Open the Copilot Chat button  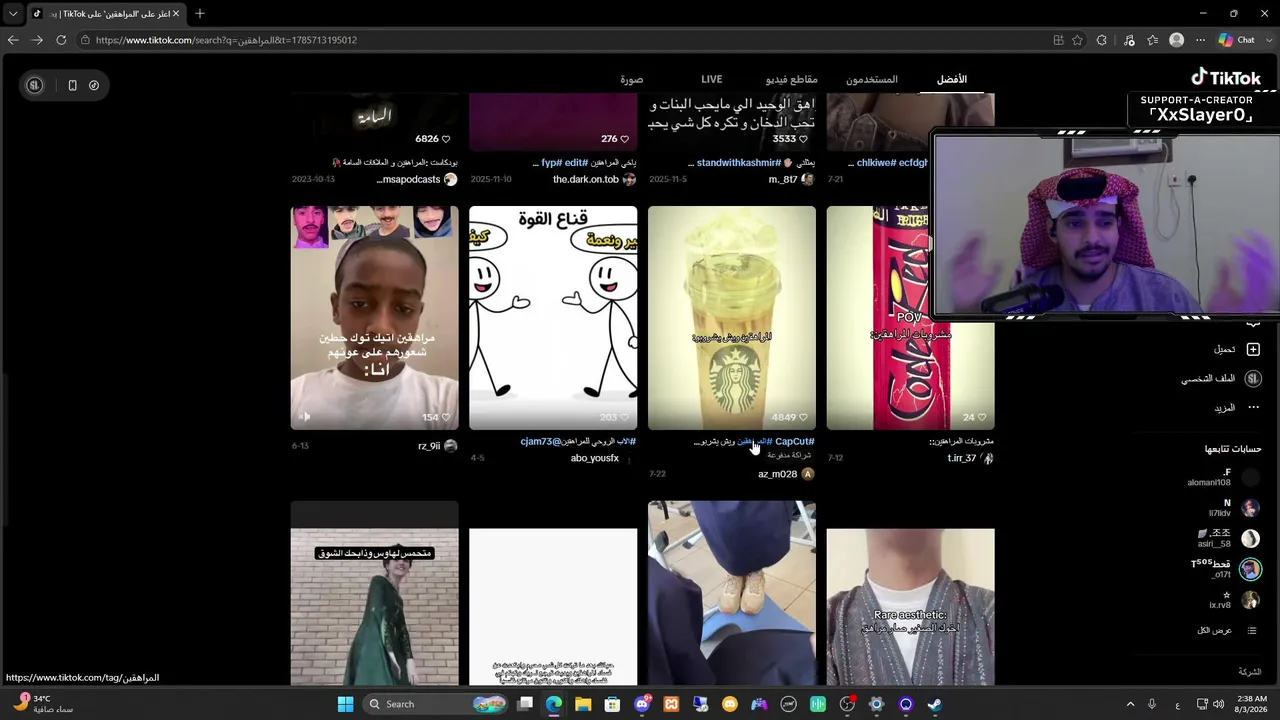pyautogui.click(x=1237, y=40)
